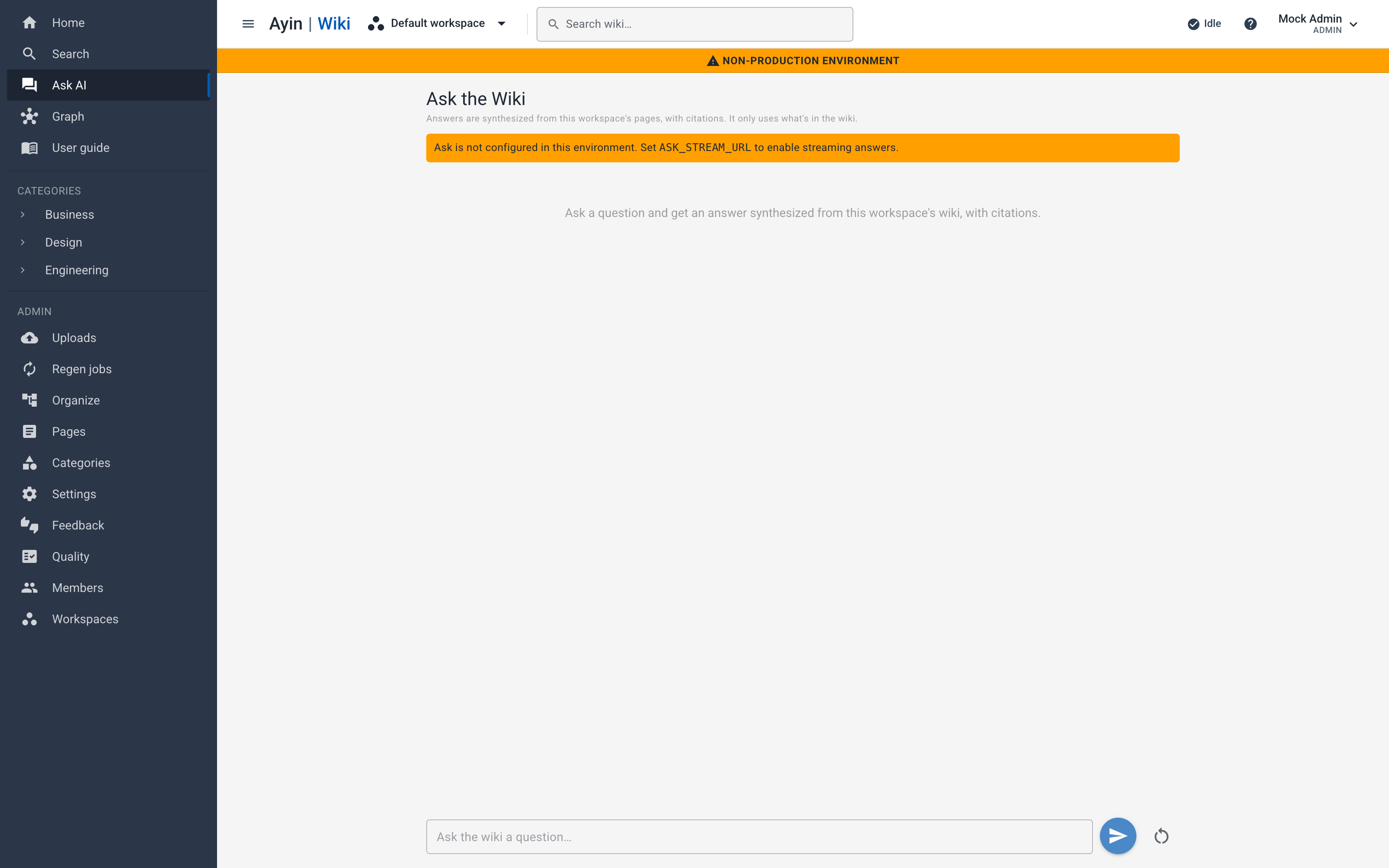Click the Members people icon

point(29,588)
